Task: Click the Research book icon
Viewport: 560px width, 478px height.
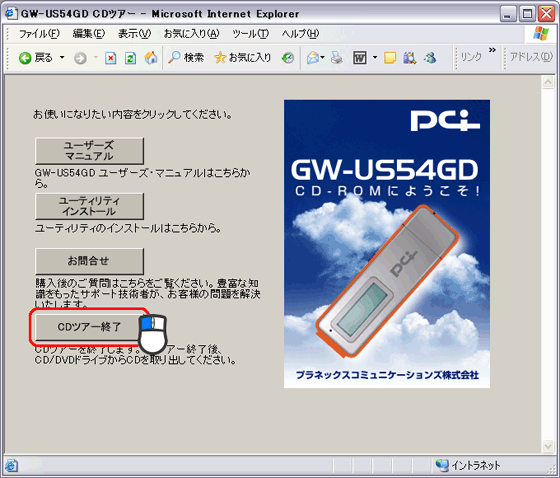Action: tap(410, 58)
